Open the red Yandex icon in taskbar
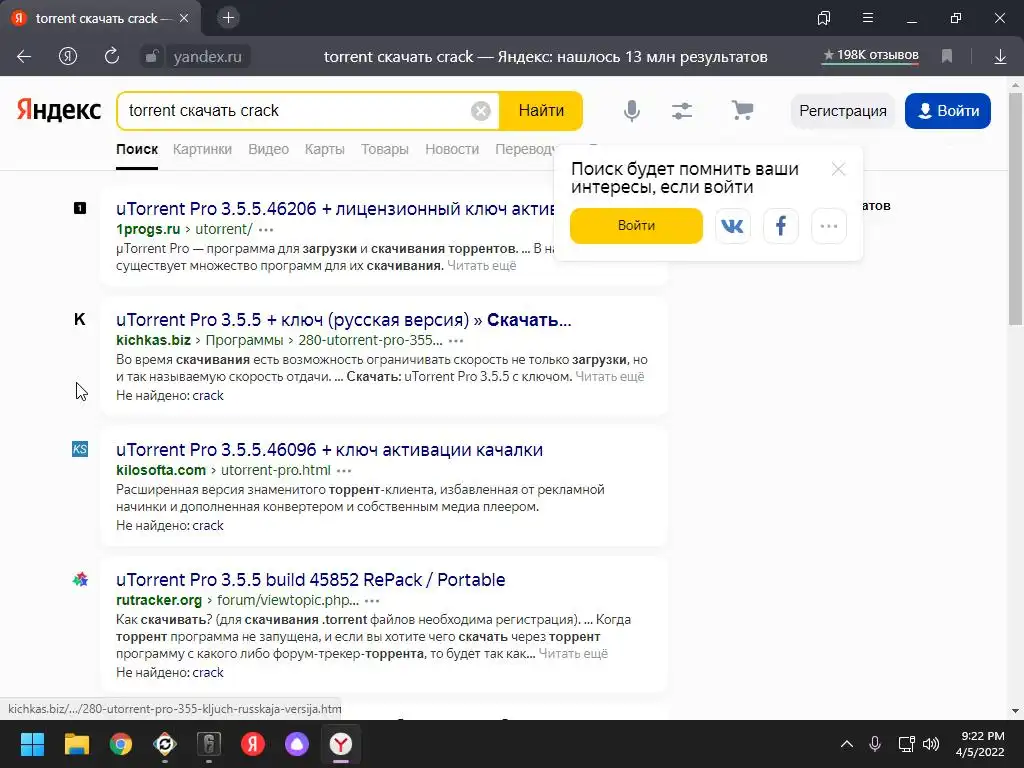This screenshot has height=768, width=1024. 253,744
